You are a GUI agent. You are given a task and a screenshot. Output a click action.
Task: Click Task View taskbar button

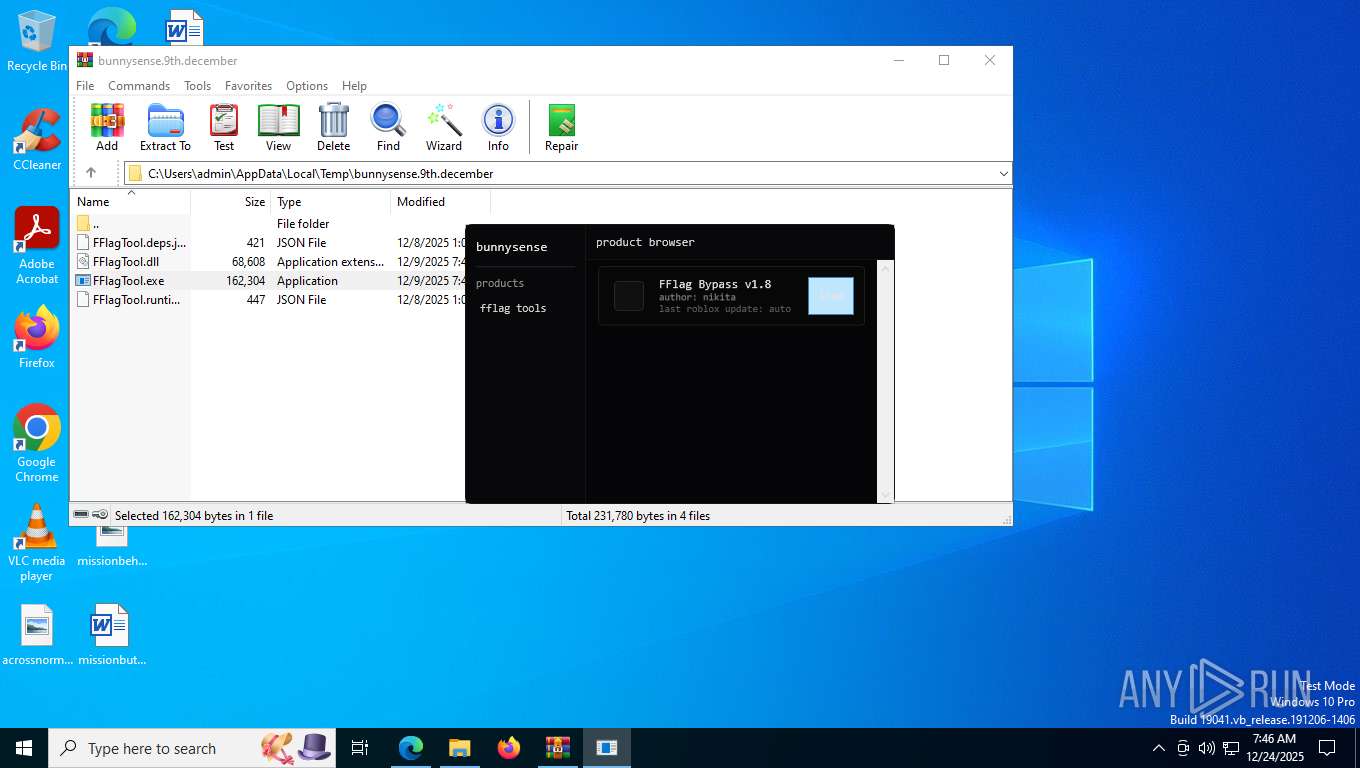(x=360, y=748)
